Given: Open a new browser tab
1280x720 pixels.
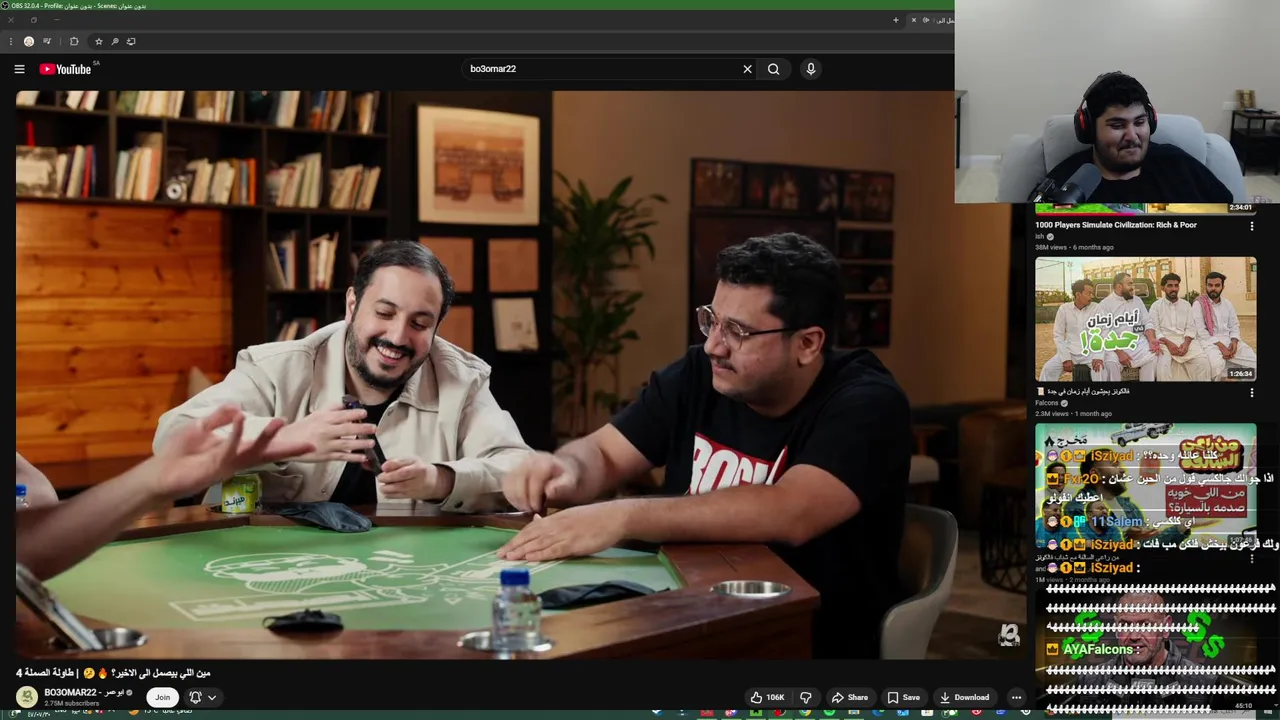Looking at the screenshot, I should click(x=895, y=20).
